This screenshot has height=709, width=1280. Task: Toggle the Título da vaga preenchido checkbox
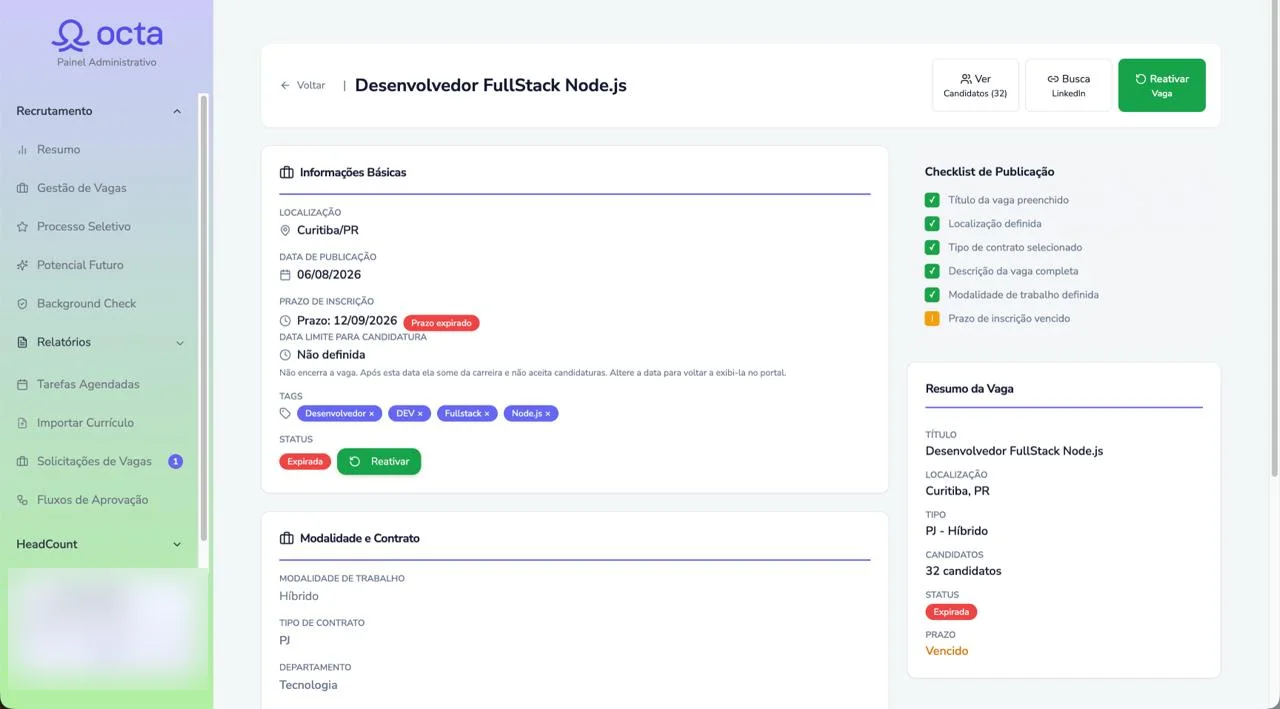tap(932, 200)
